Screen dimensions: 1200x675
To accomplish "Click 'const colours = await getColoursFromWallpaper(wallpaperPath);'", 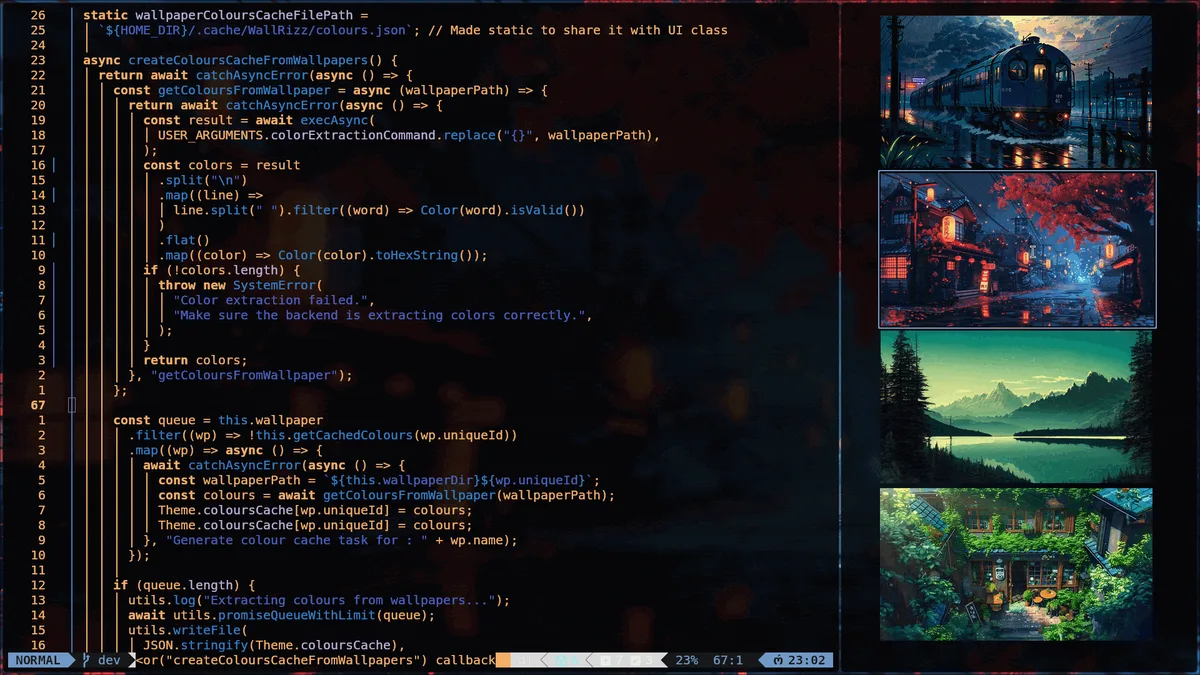I will 387,495.
